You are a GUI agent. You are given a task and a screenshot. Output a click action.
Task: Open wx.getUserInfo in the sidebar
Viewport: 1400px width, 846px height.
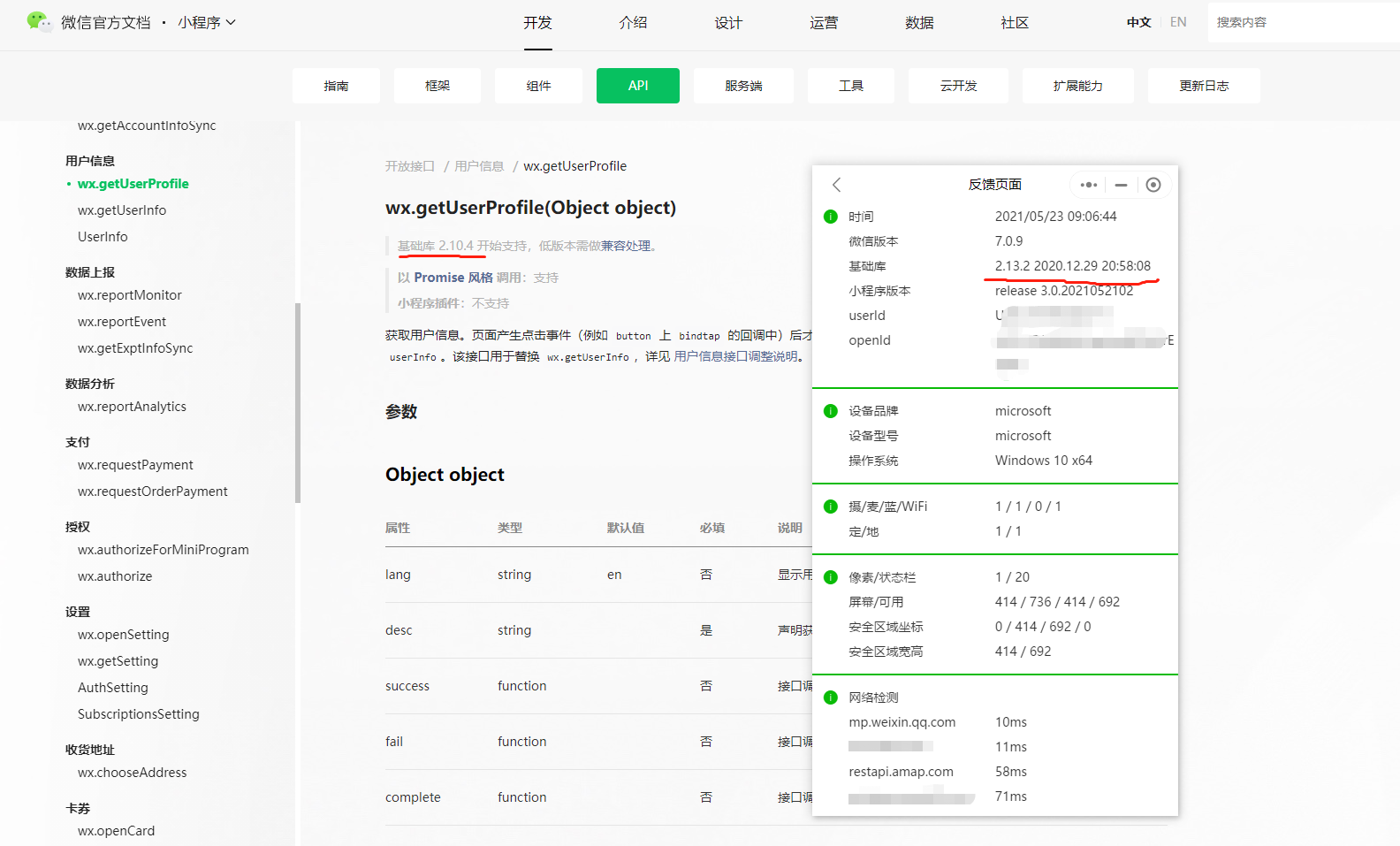[122, 210]
